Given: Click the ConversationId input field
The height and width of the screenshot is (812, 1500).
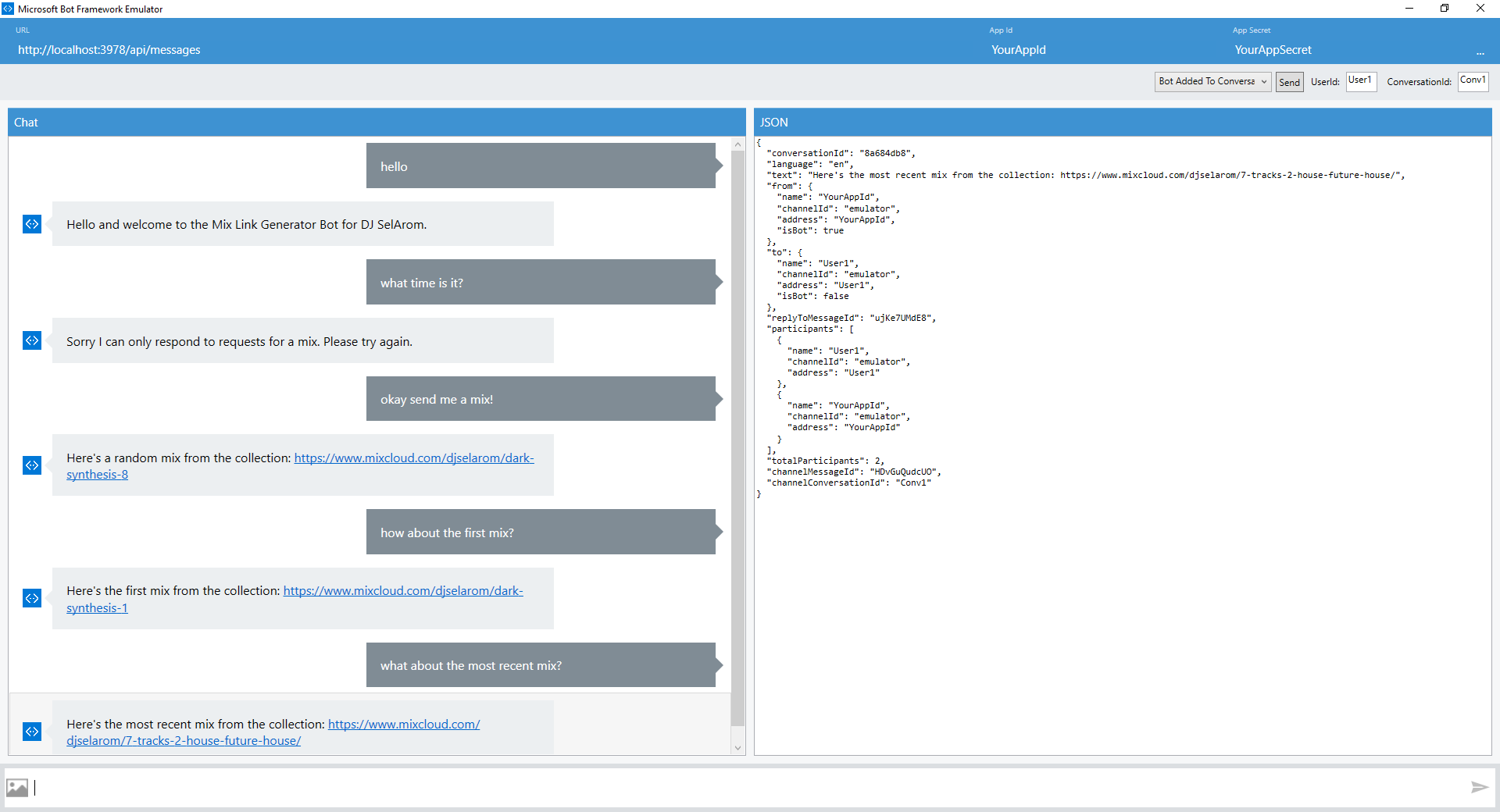Looking at the screenshot, I should (1473, 81).
